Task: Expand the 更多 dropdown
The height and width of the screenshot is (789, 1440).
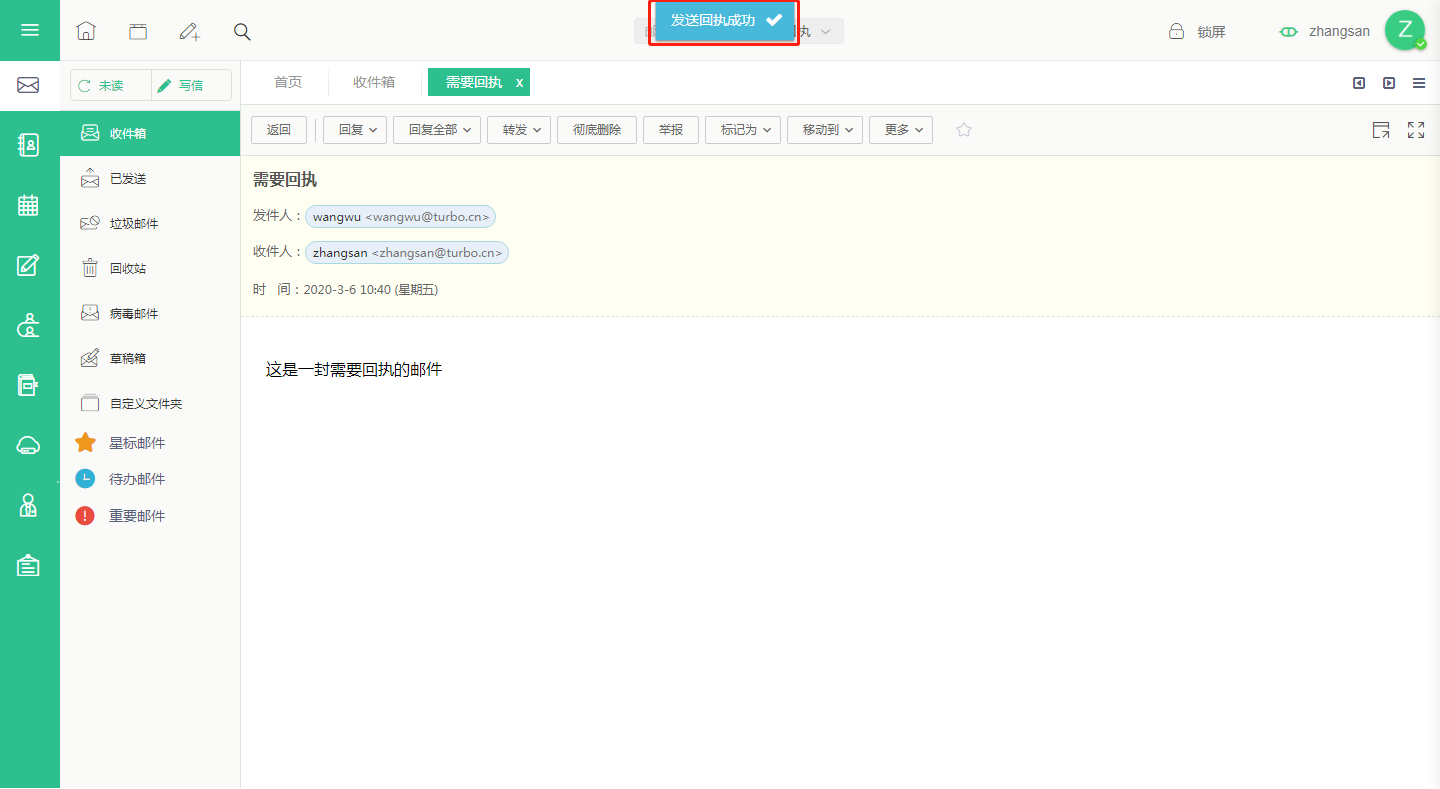Action: tap(901, 130)
